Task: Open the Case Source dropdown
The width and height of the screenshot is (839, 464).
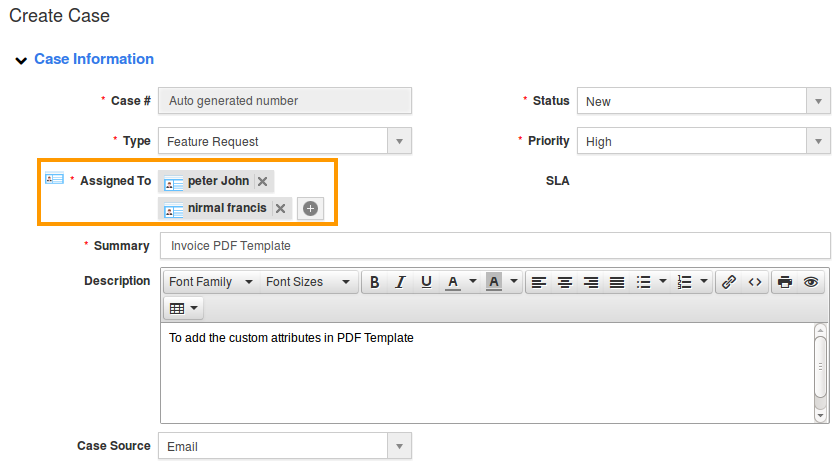Action: coord(284,446)
